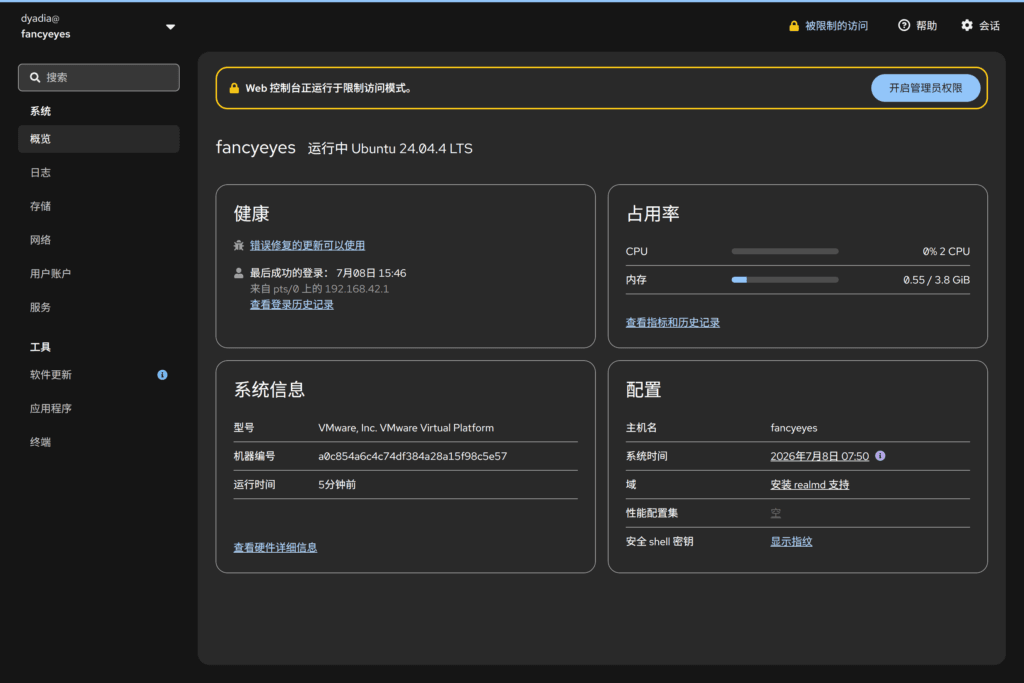Open the dyadia@fancyeyes host selector
1024x683 pixels.
click(x=98, y=27)
